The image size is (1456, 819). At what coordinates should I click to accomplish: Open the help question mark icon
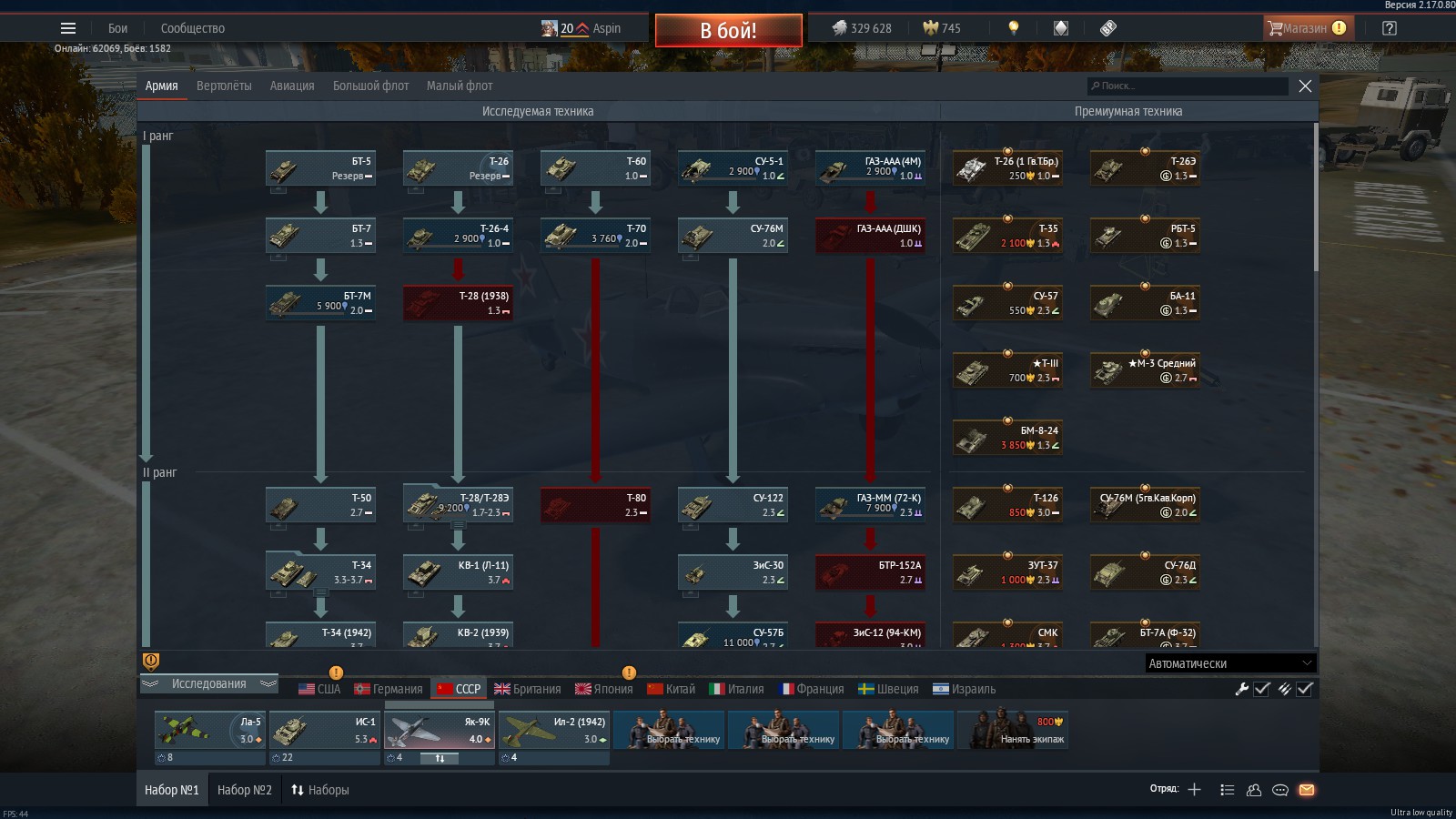pyautogui.click(x=1389, y=28)
